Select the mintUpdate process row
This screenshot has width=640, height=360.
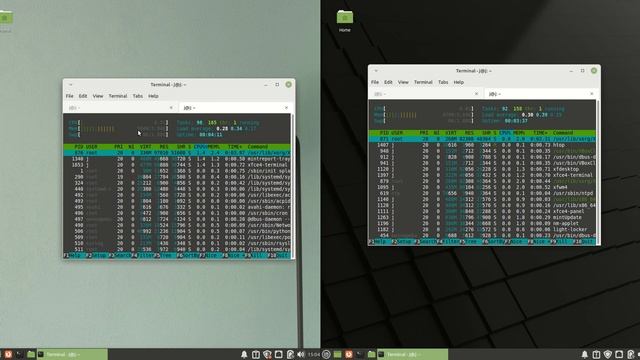(x=482, y=218)
